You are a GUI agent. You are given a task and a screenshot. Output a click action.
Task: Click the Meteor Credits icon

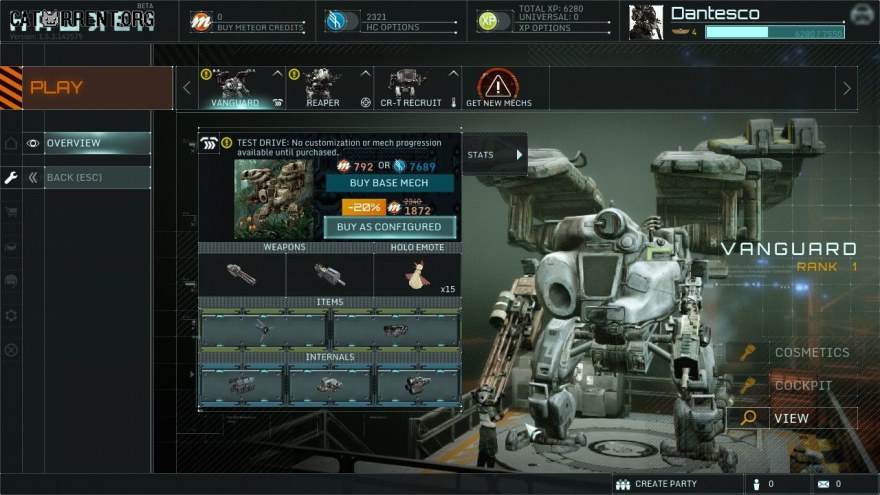(x=201, y=22)
